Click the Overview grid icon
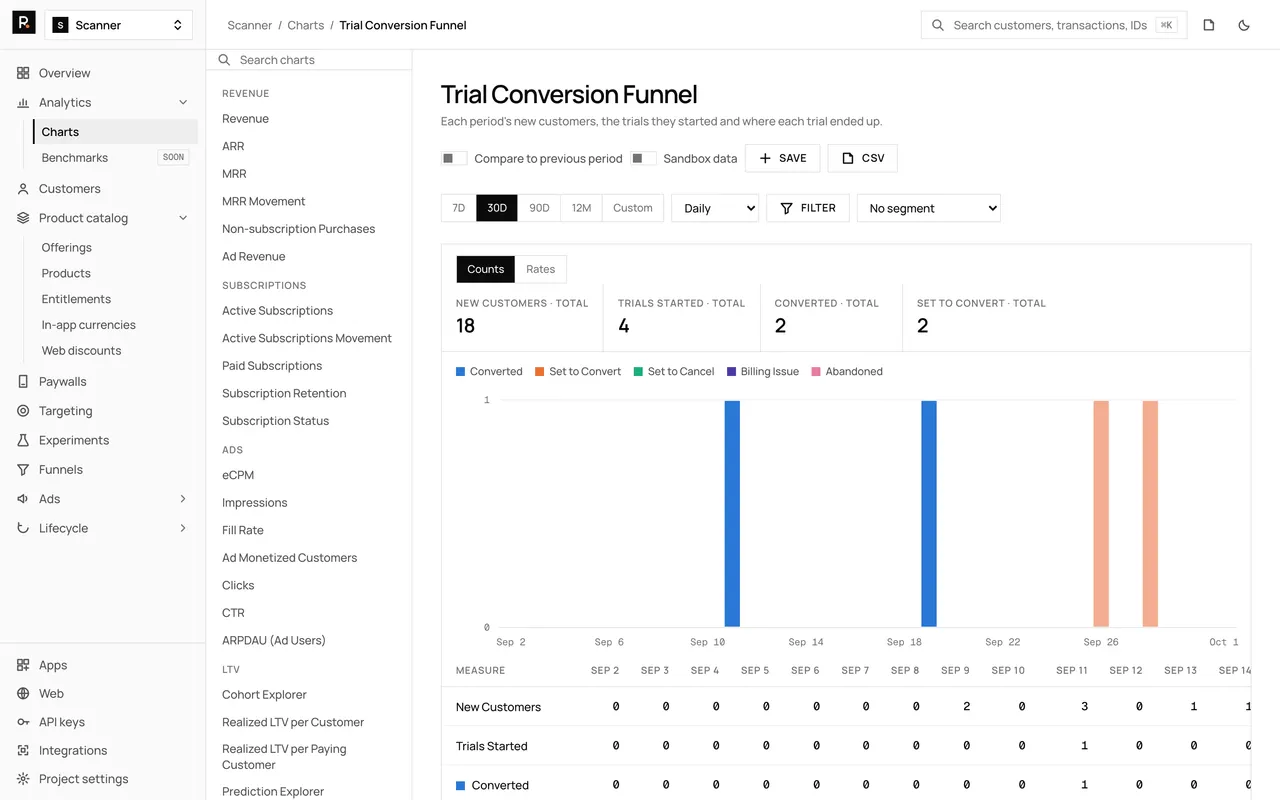This screenshot has height=800, width=1280. tap(23, 73)
